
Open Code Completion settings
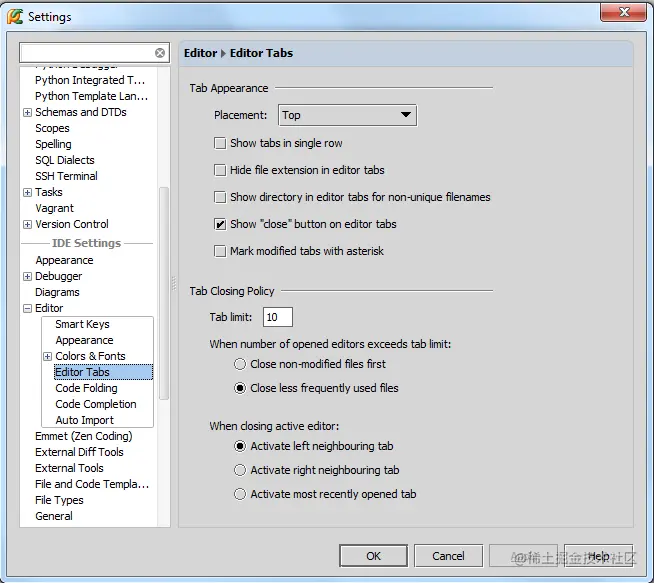96,404
